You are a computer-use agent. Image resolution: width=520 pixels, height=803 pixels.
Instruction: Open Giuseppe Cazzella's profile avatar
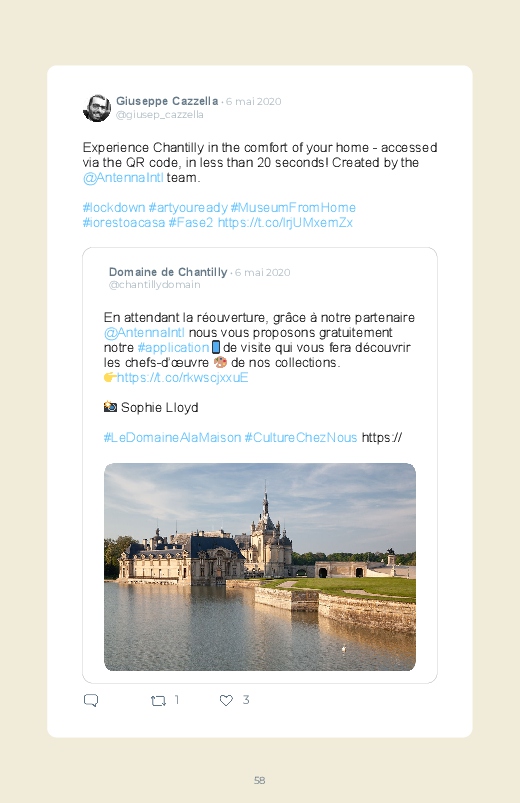point(97,108)
